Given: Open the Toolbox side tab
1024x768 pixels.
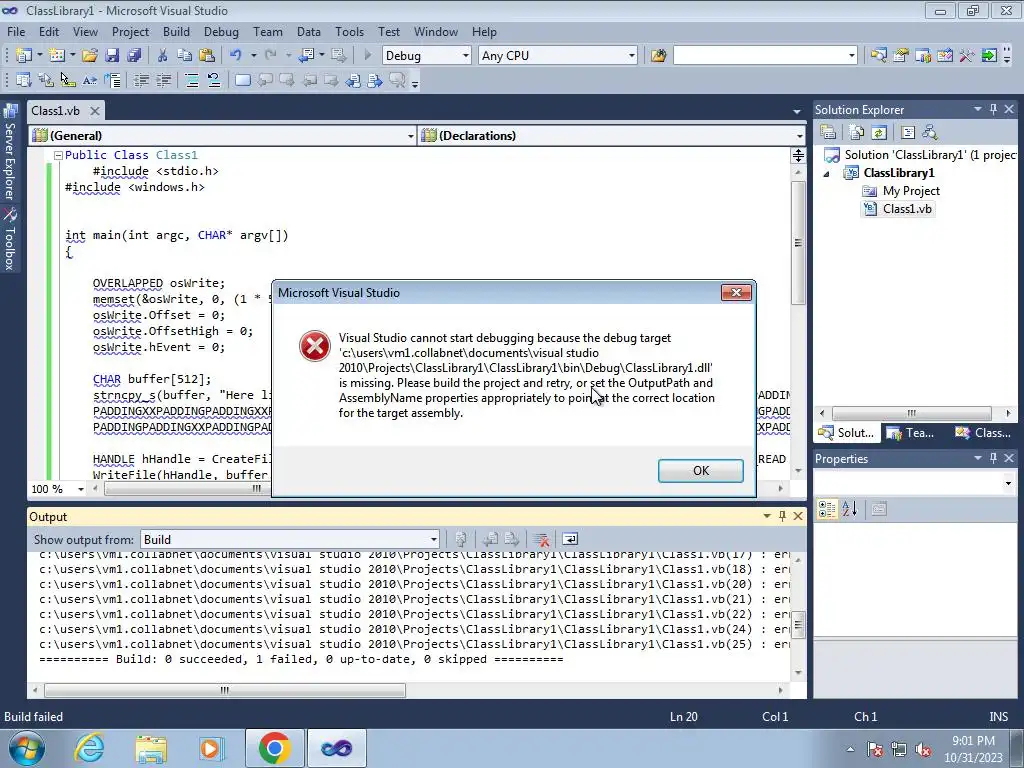Looking at the screenshot, I should tap(10, 240).
